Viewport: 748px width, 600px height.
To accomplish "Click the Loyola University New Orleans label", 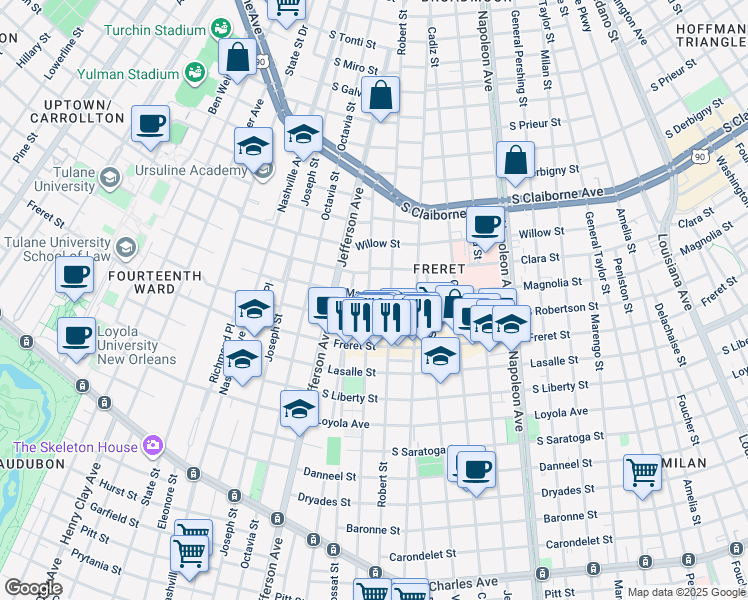I will (136, 345).
